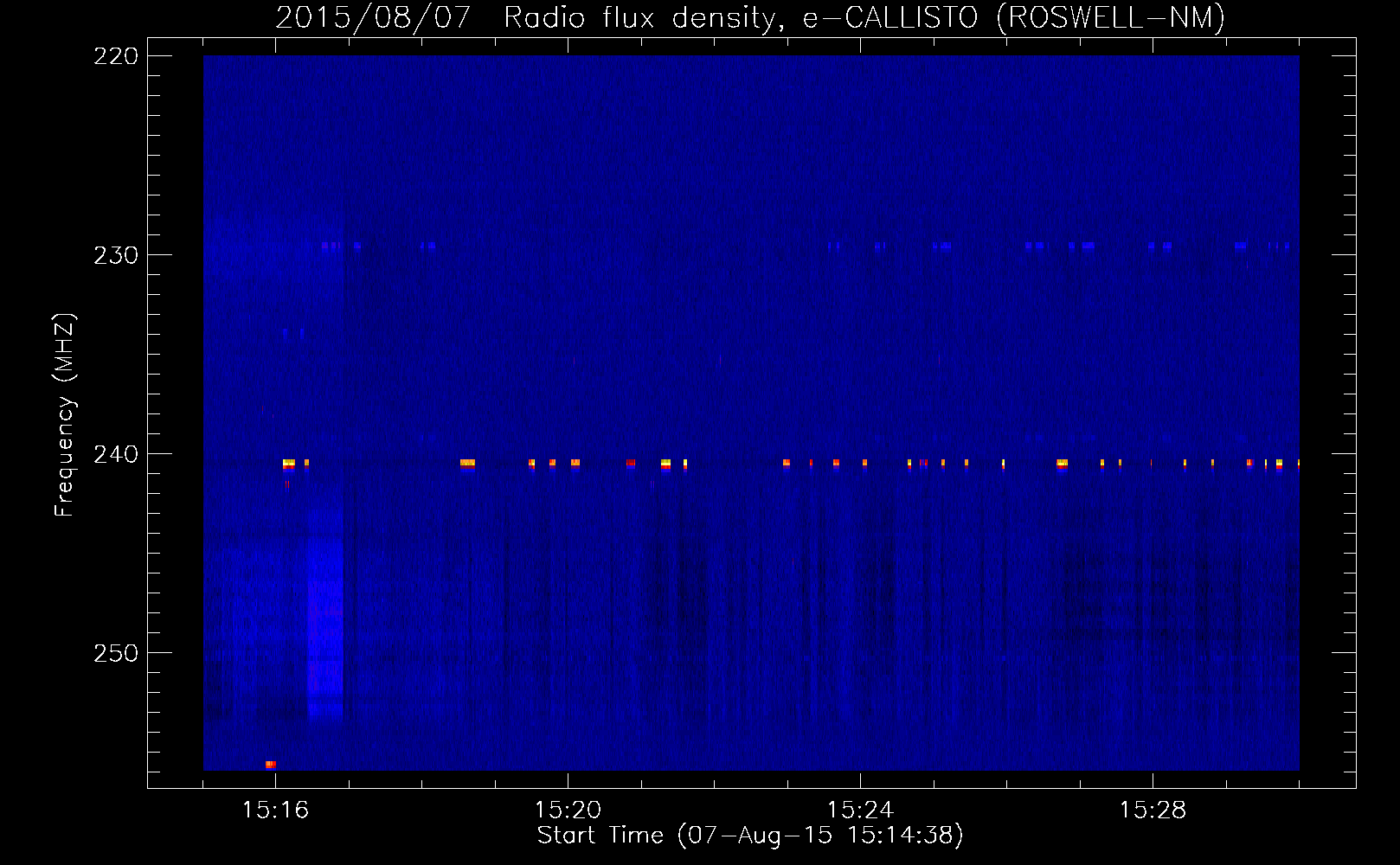The image size is (1400, 865).
Task: Click the 15:20 time axis label
Action: click(x=568, y=811)
